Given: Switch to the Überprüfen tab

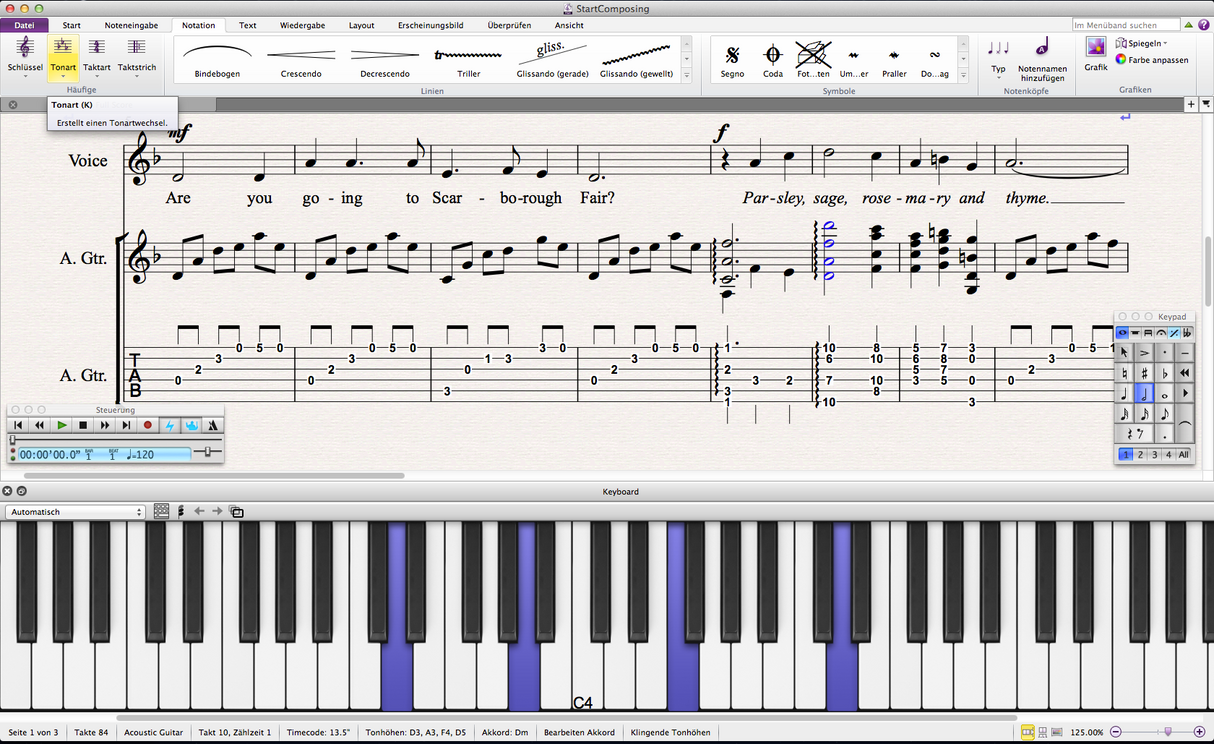Looking at the screenshot, I should [510, 25].
